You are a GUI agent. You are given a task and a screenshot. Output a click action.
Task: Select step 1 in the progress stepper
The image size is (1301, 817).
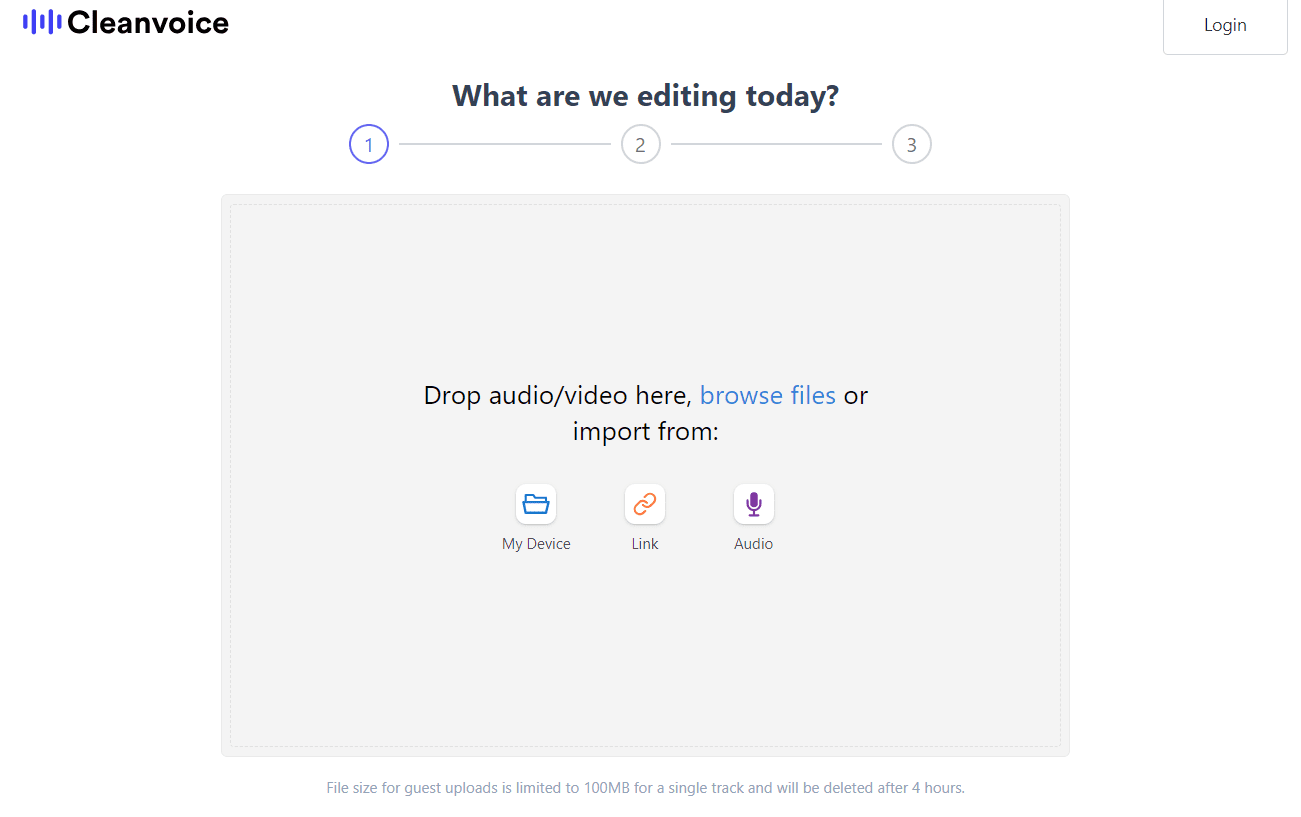coord(369,145)
